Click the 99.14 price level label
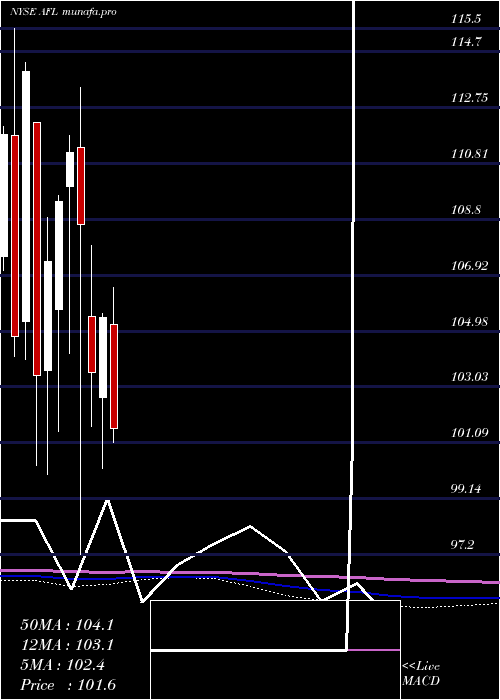 click(x=466, y=489)
